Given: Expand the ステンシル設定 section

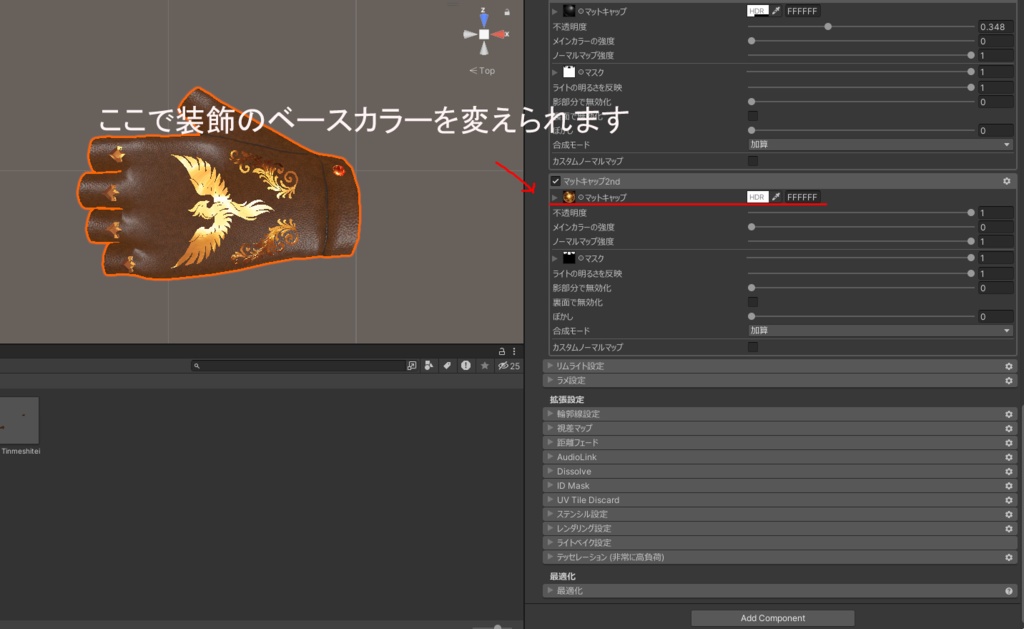Looking at the screenshot, I should [x=551, y=514].
